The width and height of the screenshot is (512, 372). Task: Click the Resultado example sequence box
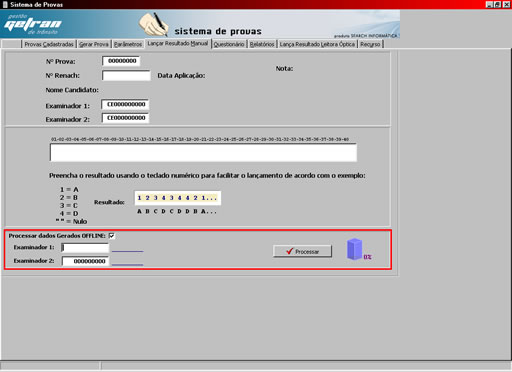point(178,198)
